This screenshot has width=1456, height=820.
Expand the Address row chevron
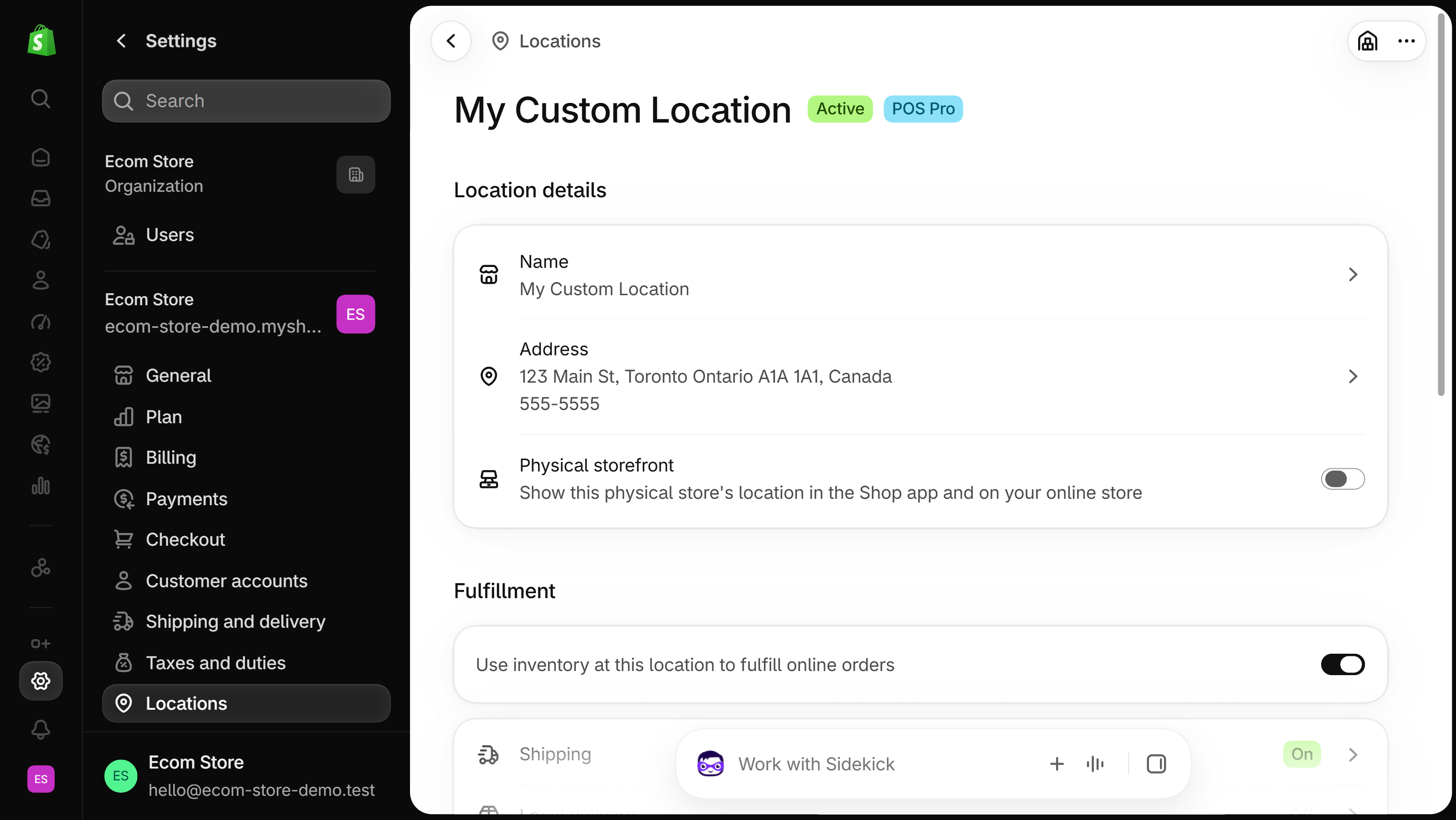click(1353, 376)
